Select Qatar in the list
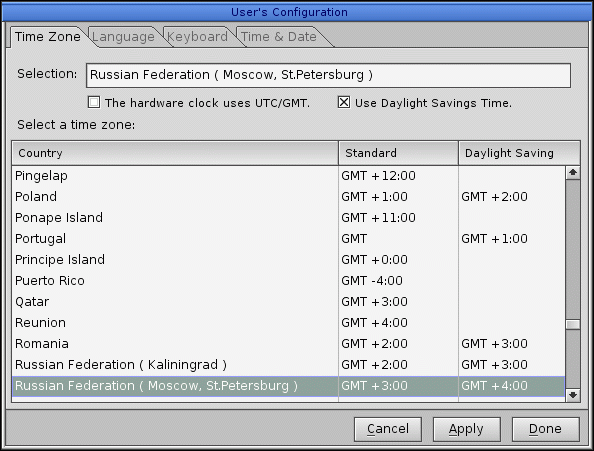594x451 pixels. pos(288,302)
